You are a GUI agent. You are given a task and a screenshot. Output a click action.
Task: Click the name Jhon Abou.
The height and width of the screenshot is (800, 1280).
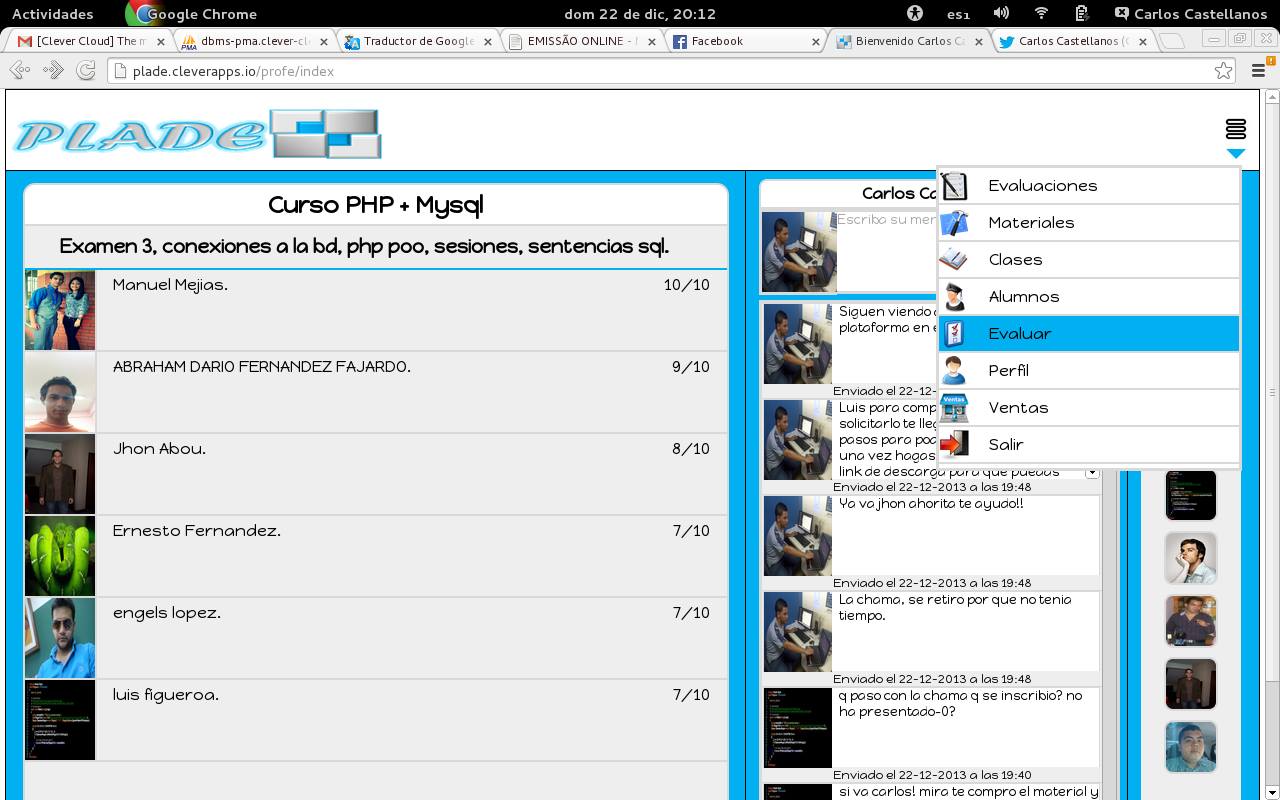tap(159, 449)
